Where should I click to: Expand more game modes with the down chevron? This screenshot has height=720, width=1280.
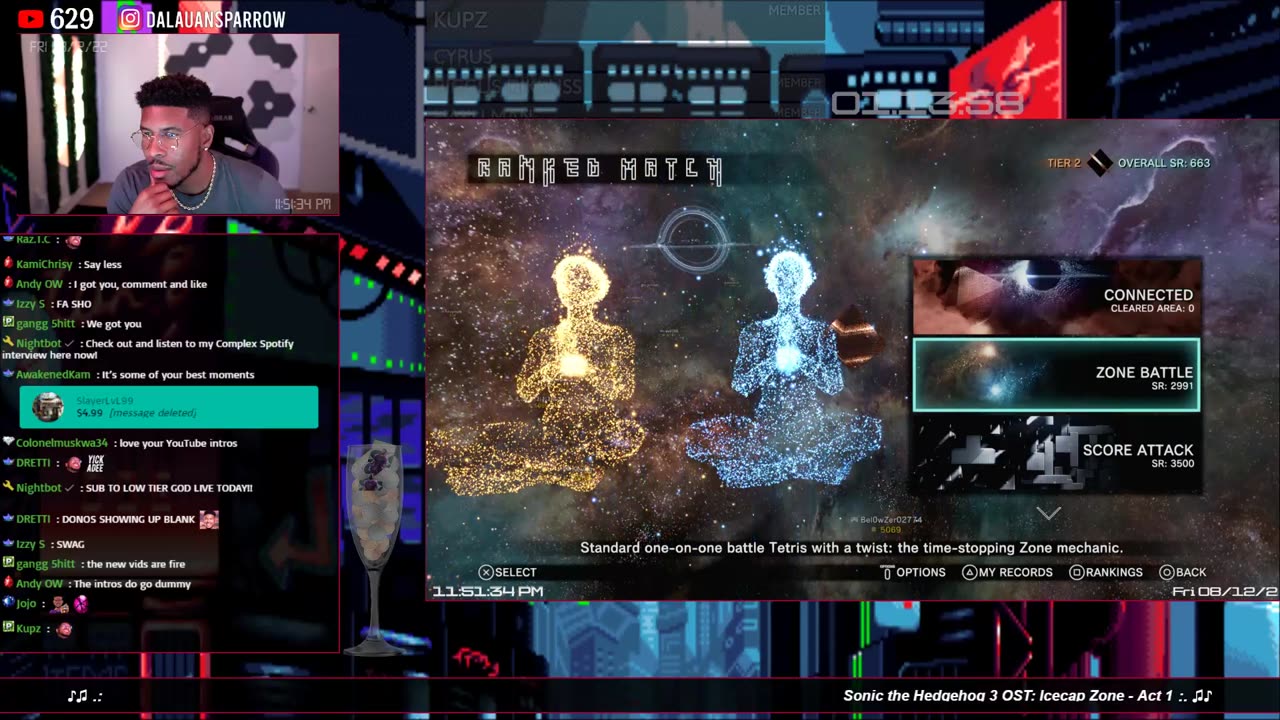(x=1048, y=513)
